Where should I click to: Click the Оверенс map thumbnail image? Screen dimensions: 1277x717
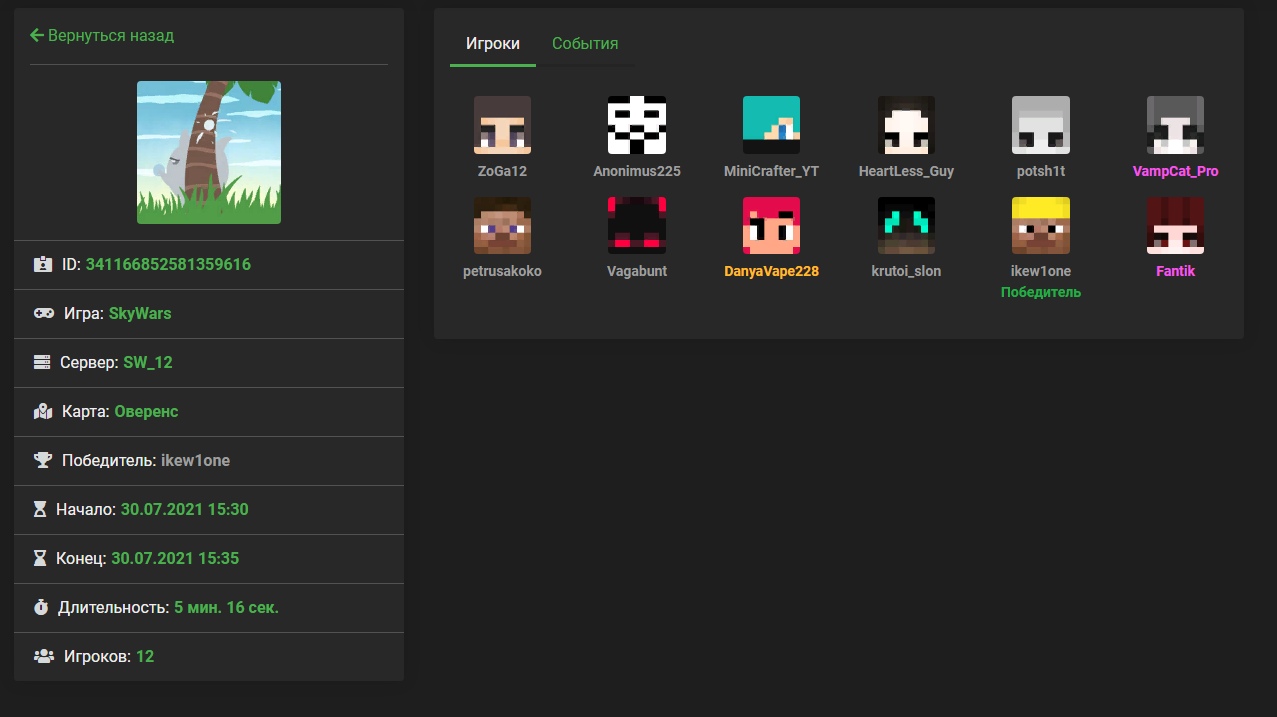pos(209,152)
